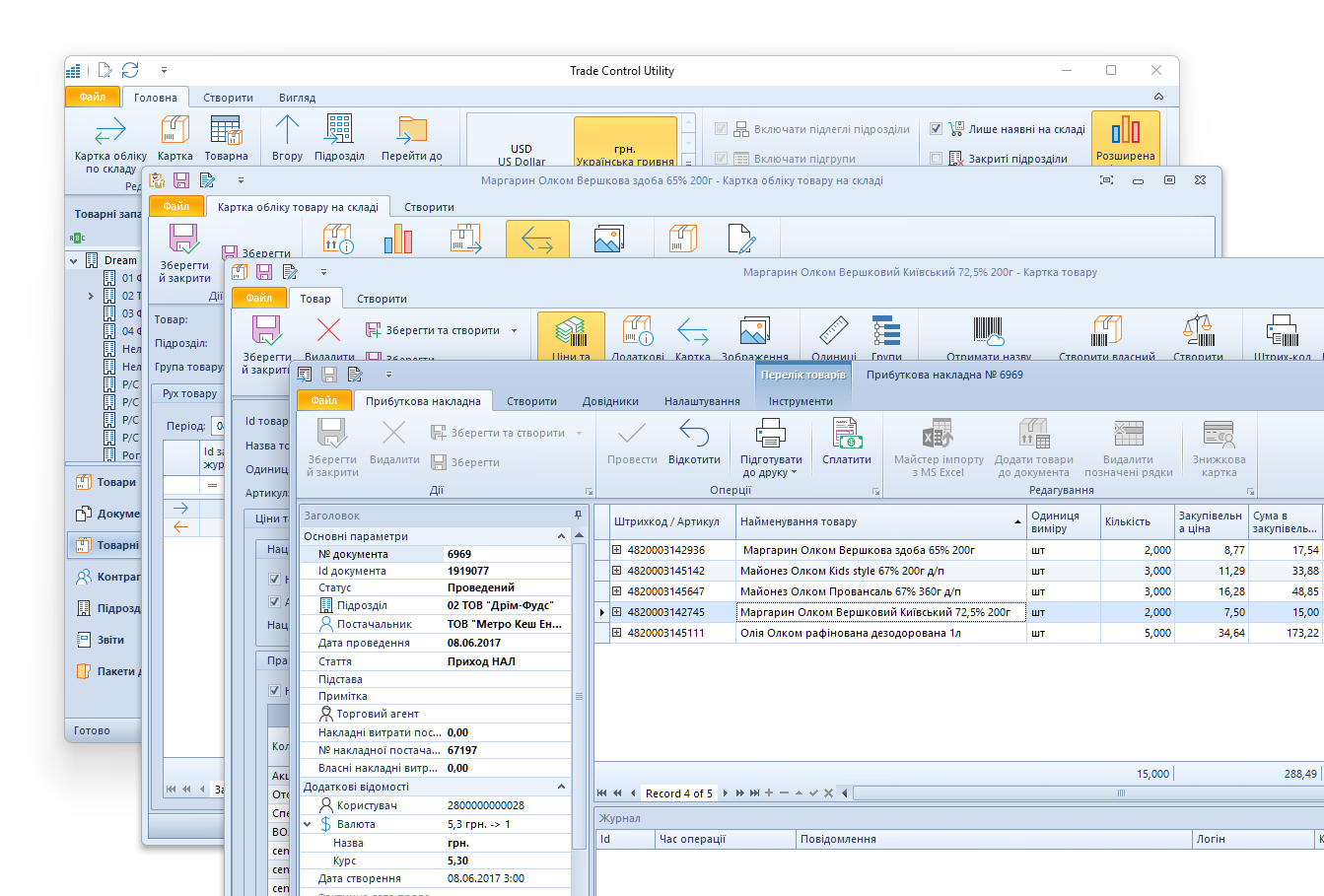Click the Товарна icon in the main ribbon

[x=226, y=130]
